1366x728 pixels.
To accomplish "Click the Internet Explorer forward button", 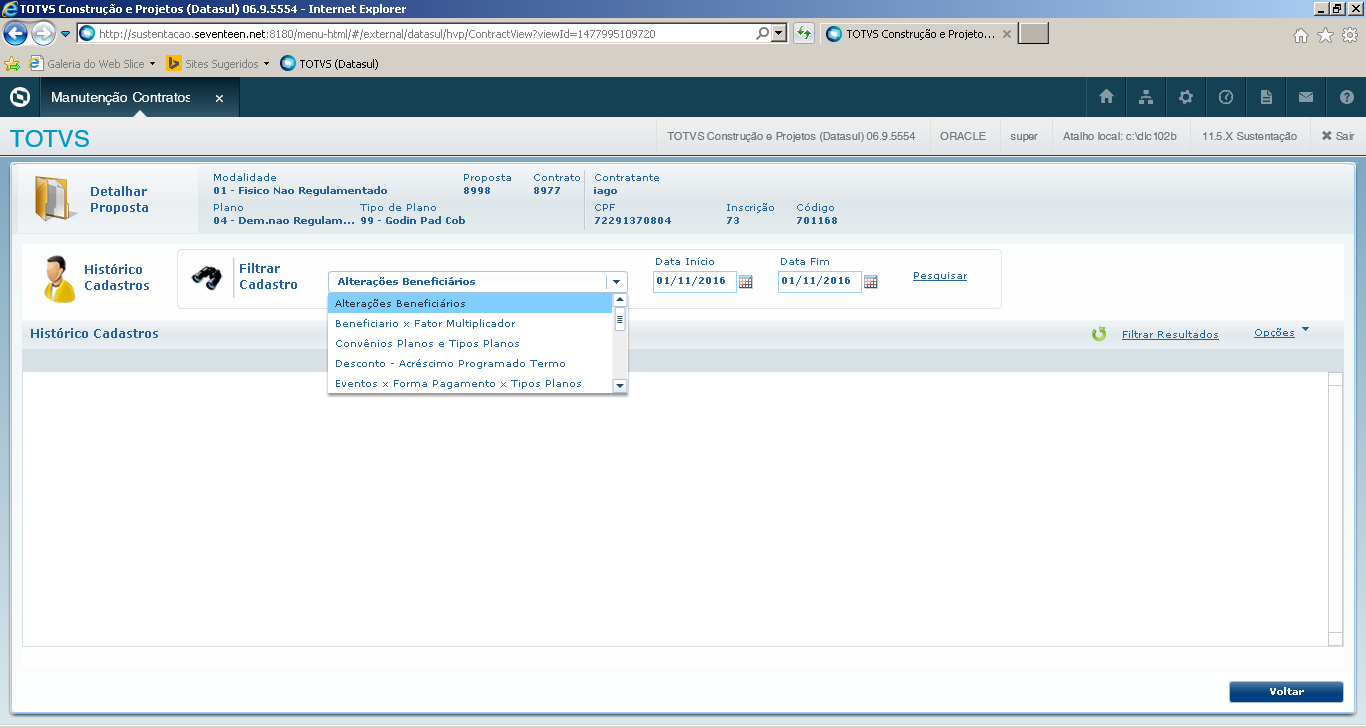I will coord(43,34).
